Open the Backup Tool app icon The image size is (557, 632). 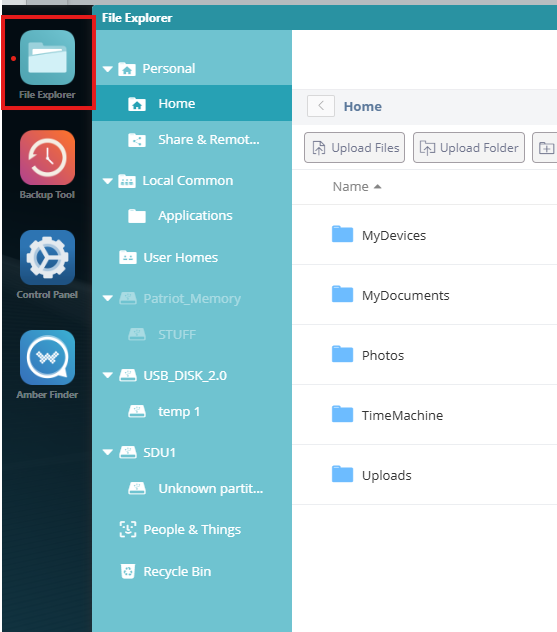[x=47, y=158]
